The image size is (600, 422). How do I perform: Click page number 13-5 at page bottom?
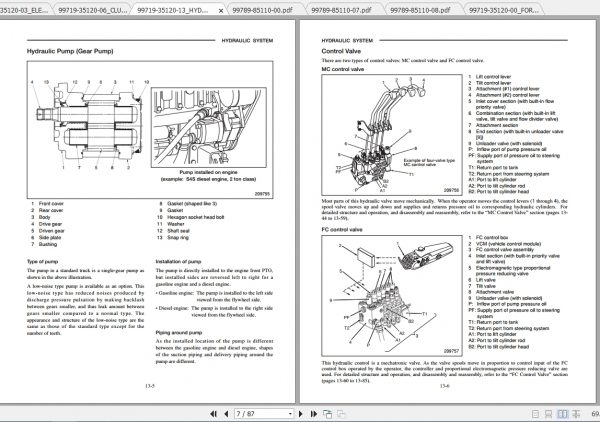[150, 386]
